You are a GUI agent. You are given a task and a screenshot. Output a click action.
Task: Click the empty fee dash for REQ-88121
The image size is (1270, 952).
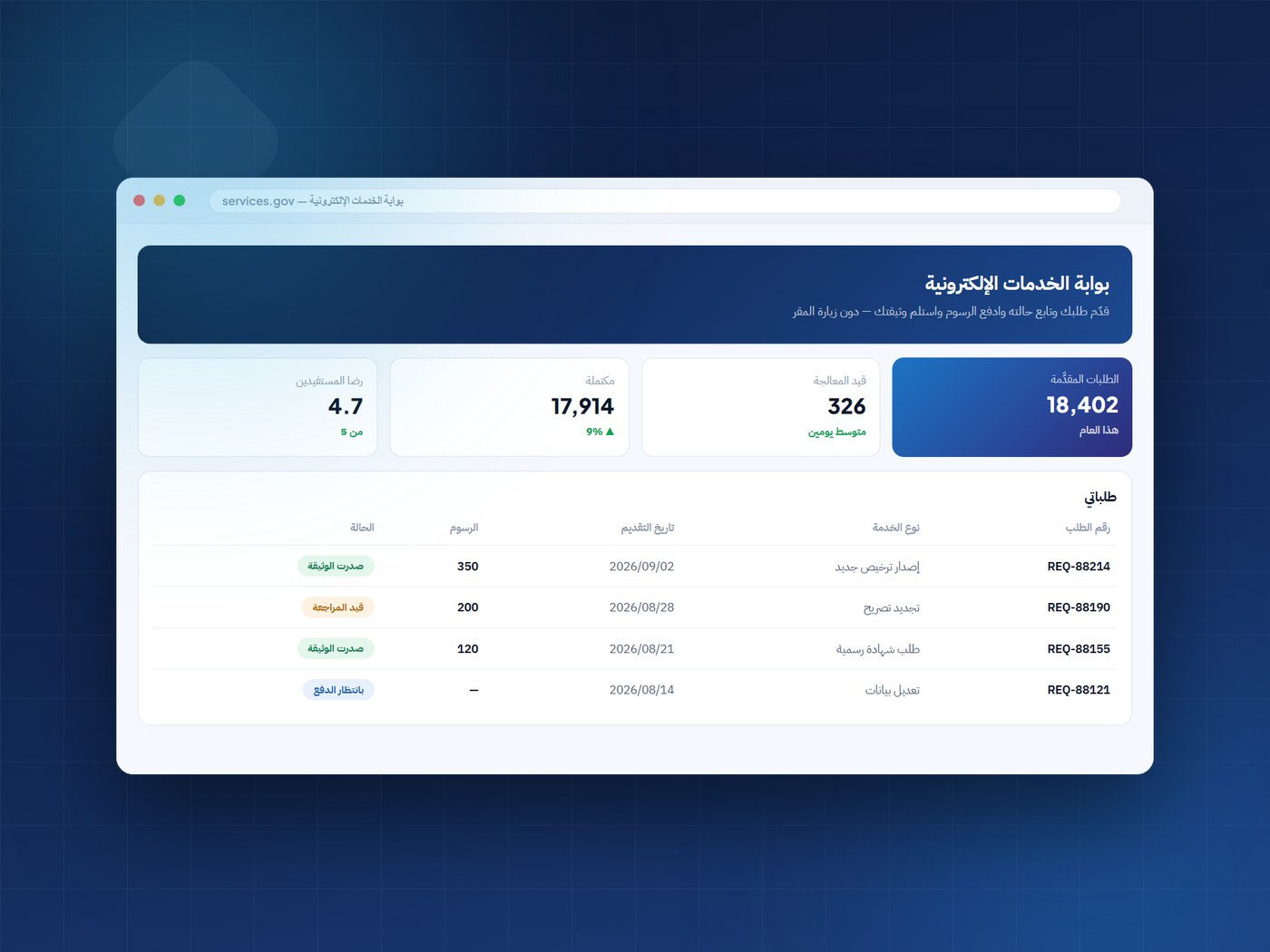click(x=474, y=690)
